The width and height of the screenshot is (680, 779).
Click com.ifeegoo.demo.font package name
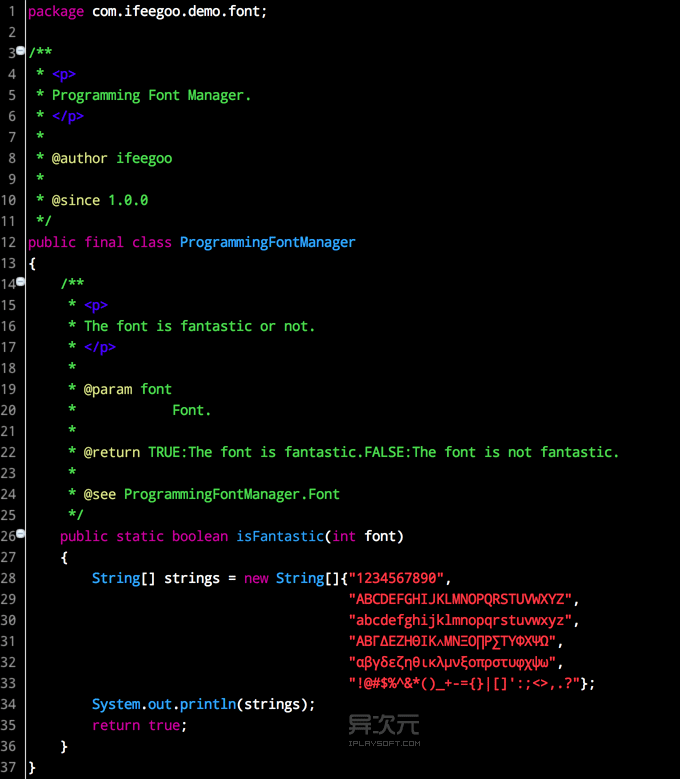click(x=176, y=12)
